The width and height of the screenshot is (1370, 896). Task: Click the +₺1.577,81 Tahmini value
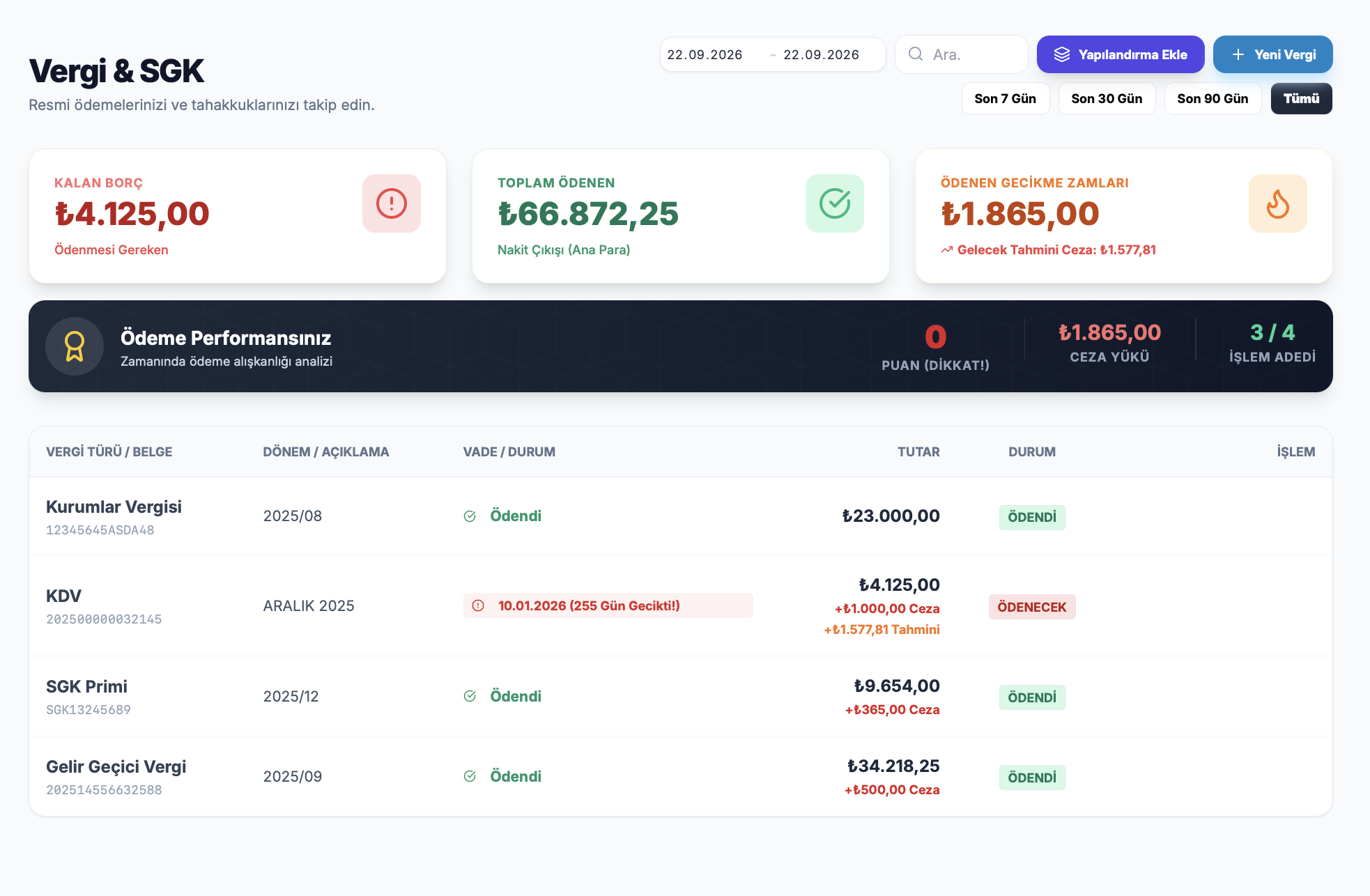pyautogui.click(x=882, y=630)
